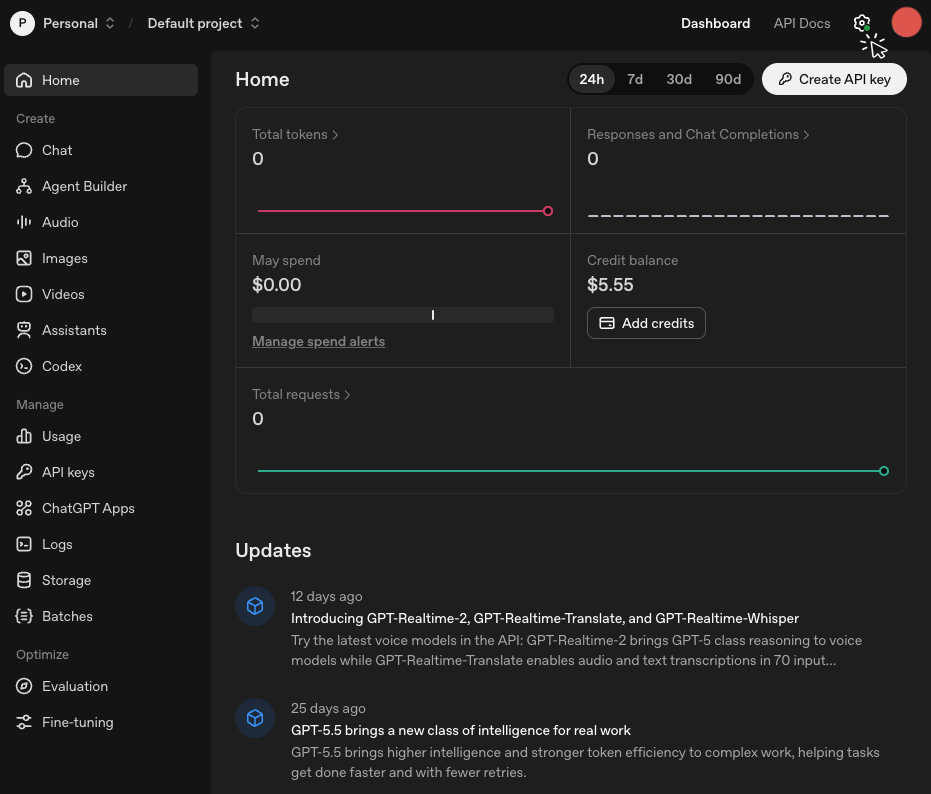Click the '12 days ago' timestamp
931x794 pixels.
[x=327, y=596]
